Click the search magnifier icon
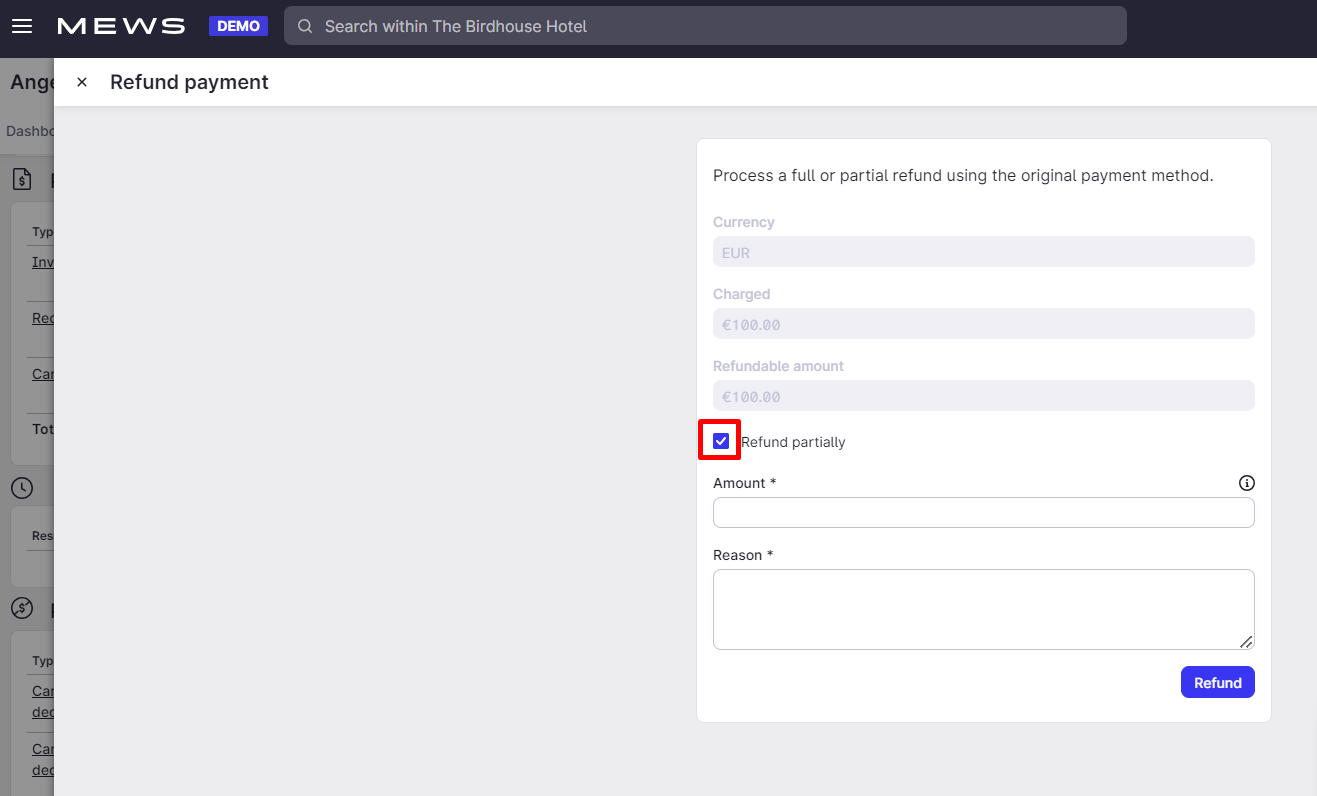The image size is (1317, 796). tap(306, 26)
